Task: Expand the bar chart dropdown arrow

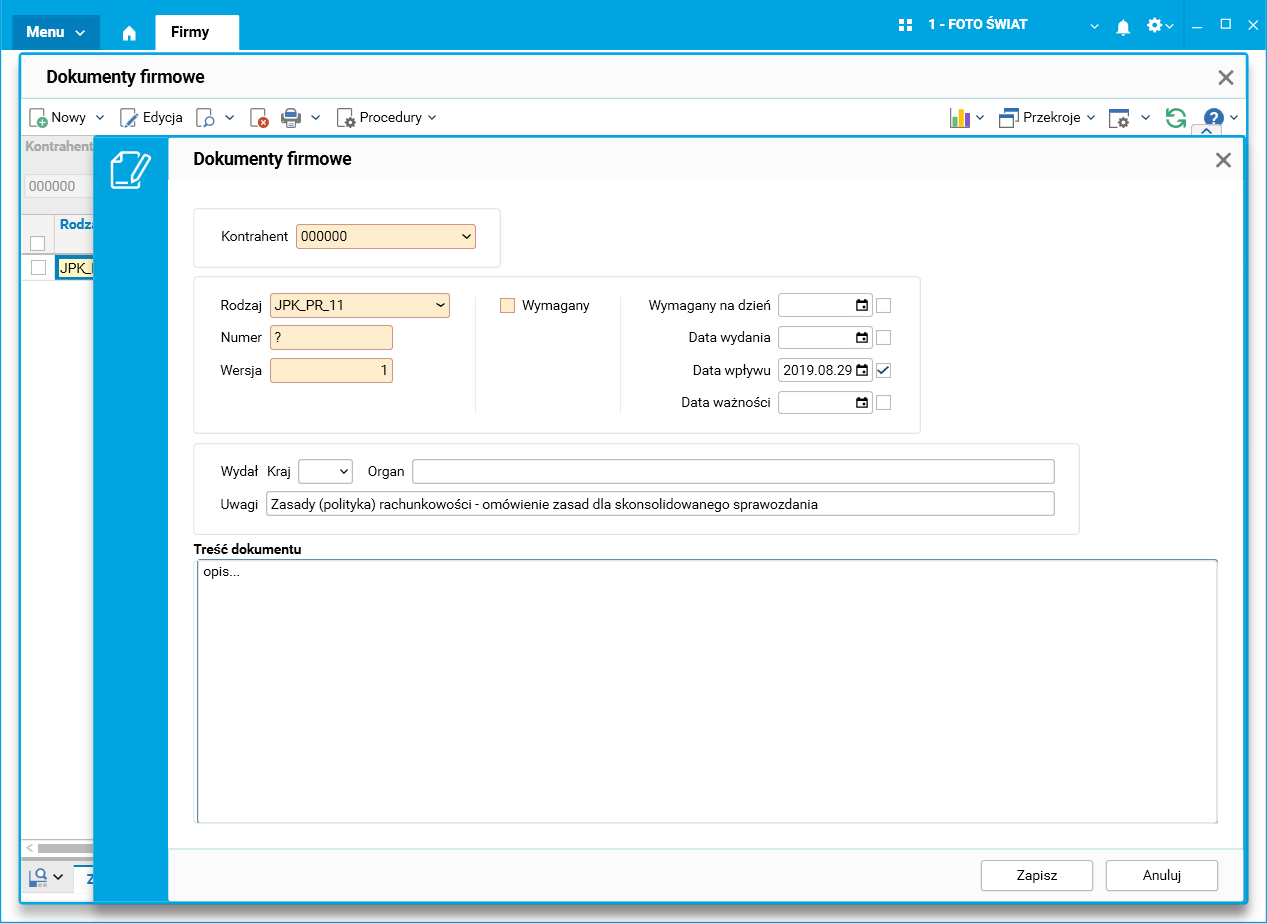Action: point(980,118)
